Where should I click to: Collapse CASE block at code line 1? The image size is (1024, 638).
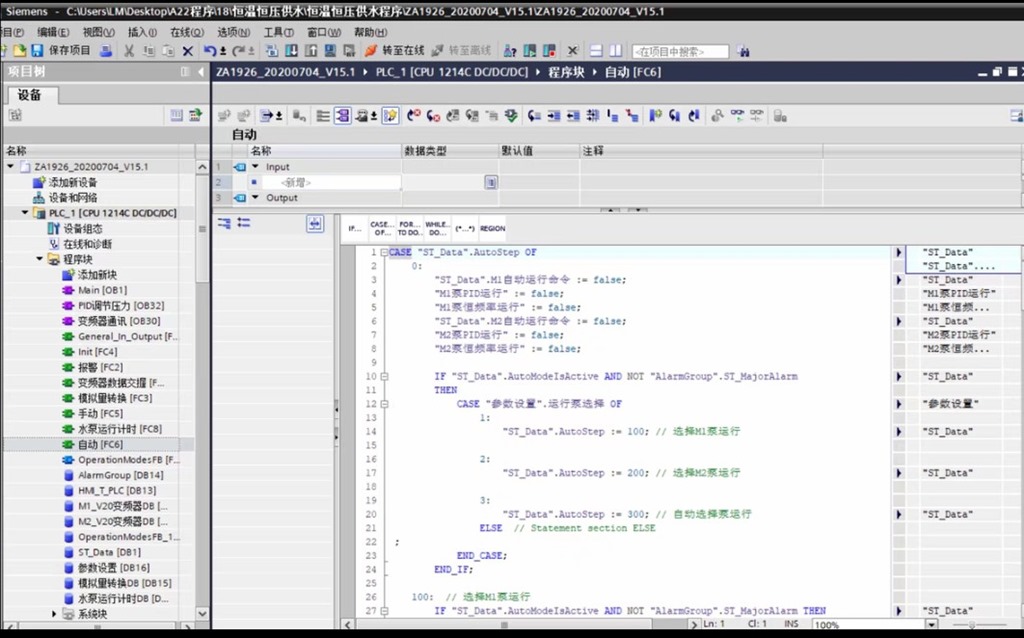[x=384, y=252]
